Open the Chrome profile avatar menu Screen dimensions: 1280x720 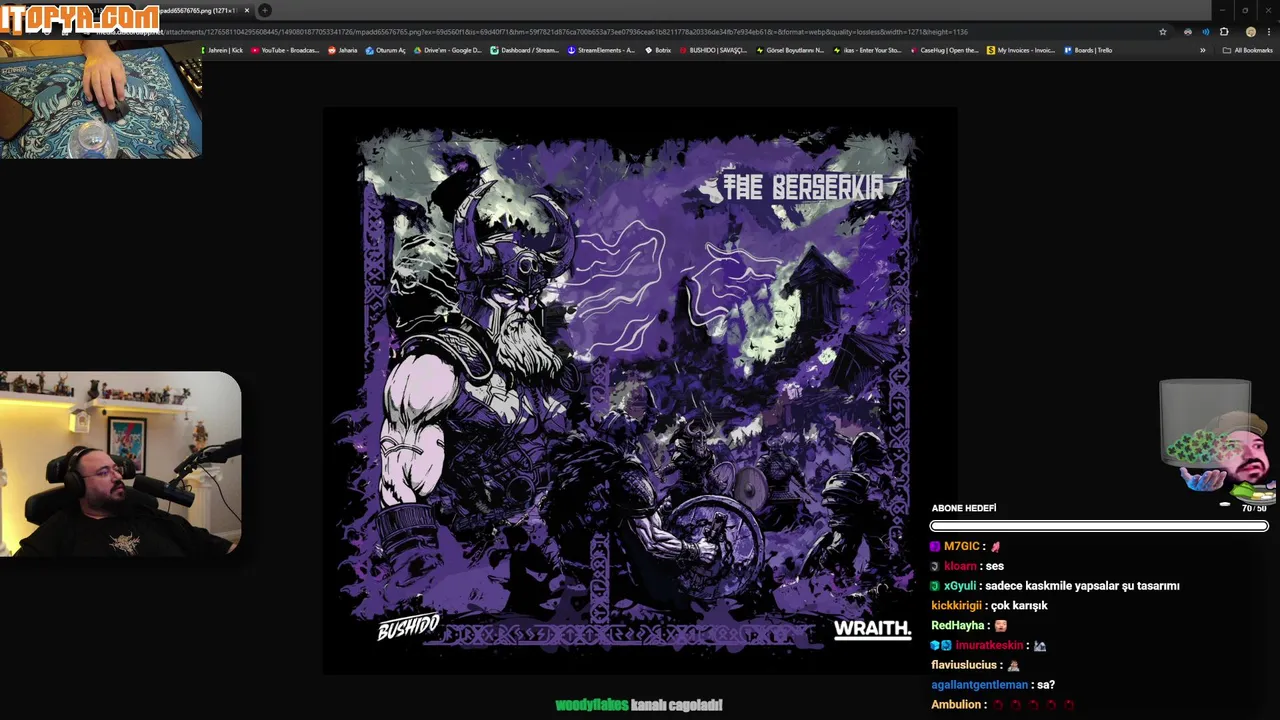point(1250,32)
